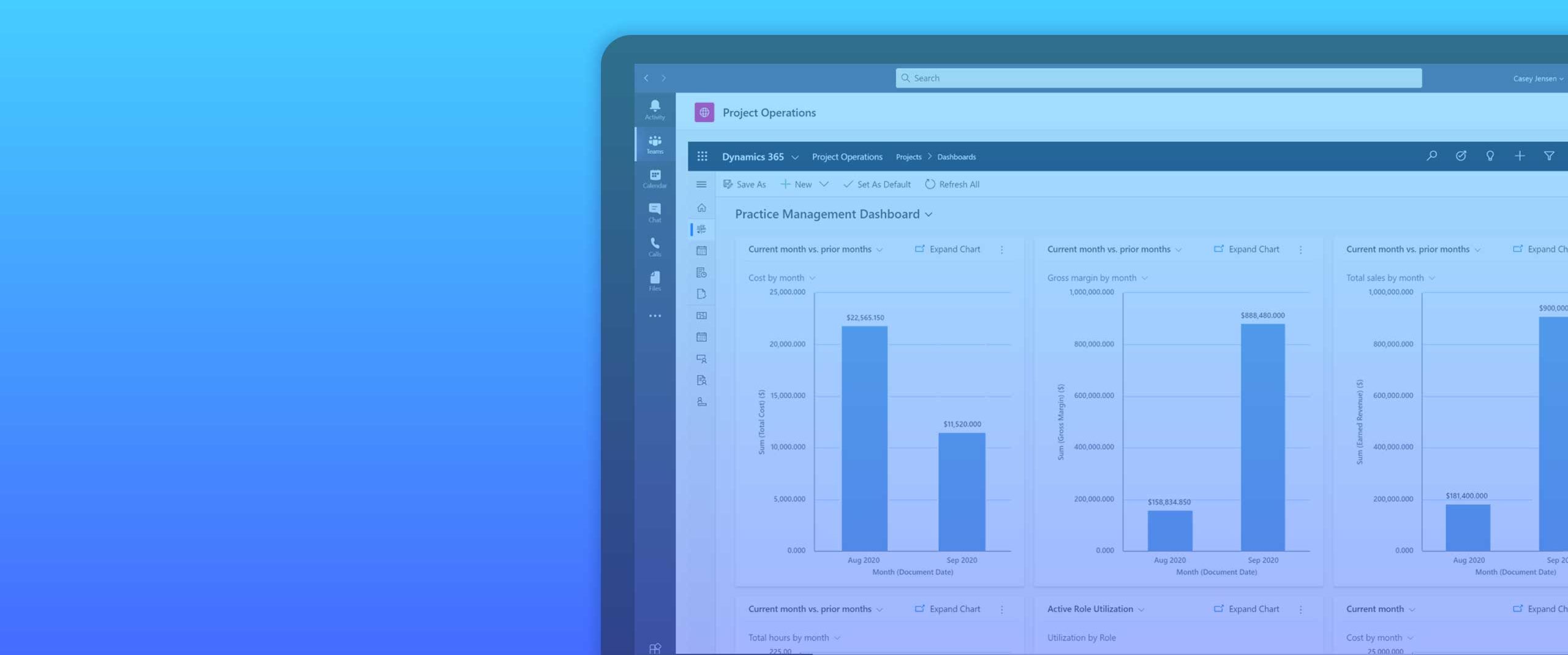Open the Dynamics 365 app launcher grid
Viewport: 1568px width, 655px height.
702,156
